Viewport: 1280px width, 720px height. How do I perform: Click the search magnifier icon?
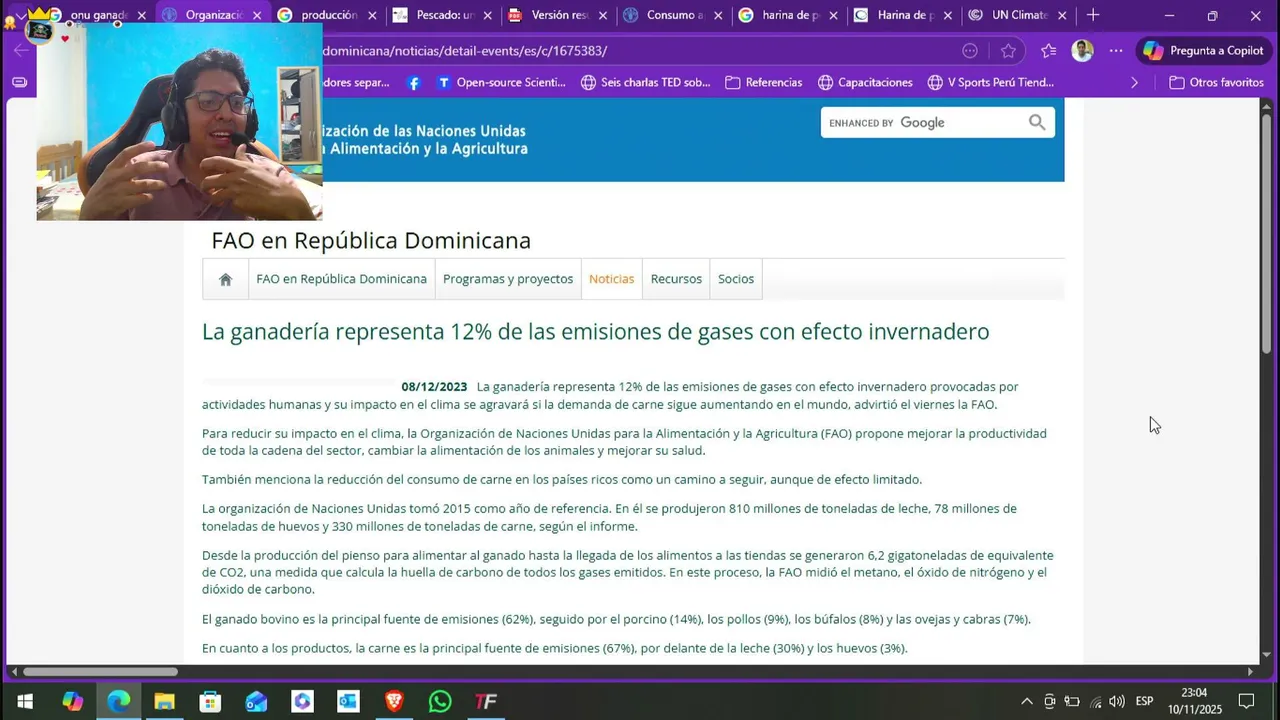(1037, 123)
